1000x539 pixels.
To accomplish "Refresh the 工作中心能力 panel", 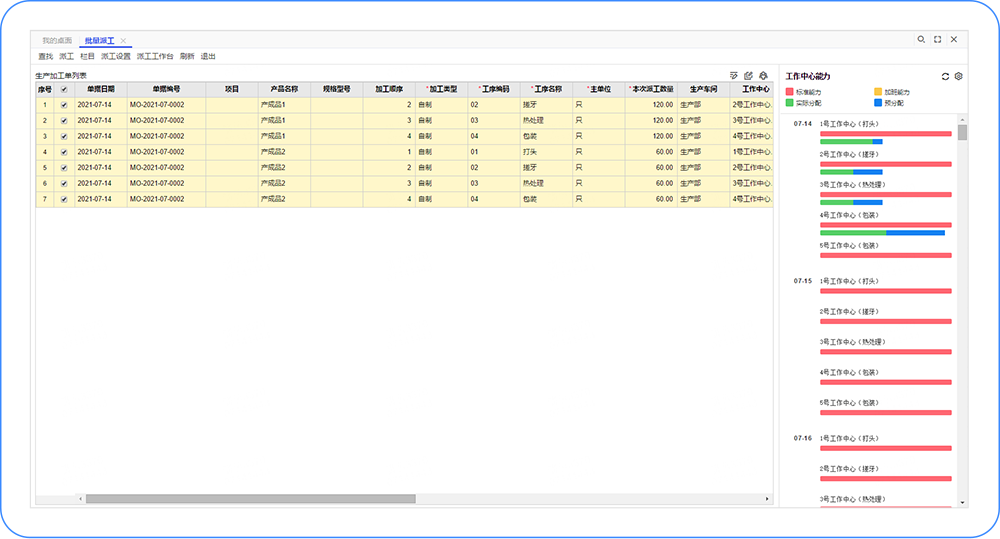I will tap(945, 76).
